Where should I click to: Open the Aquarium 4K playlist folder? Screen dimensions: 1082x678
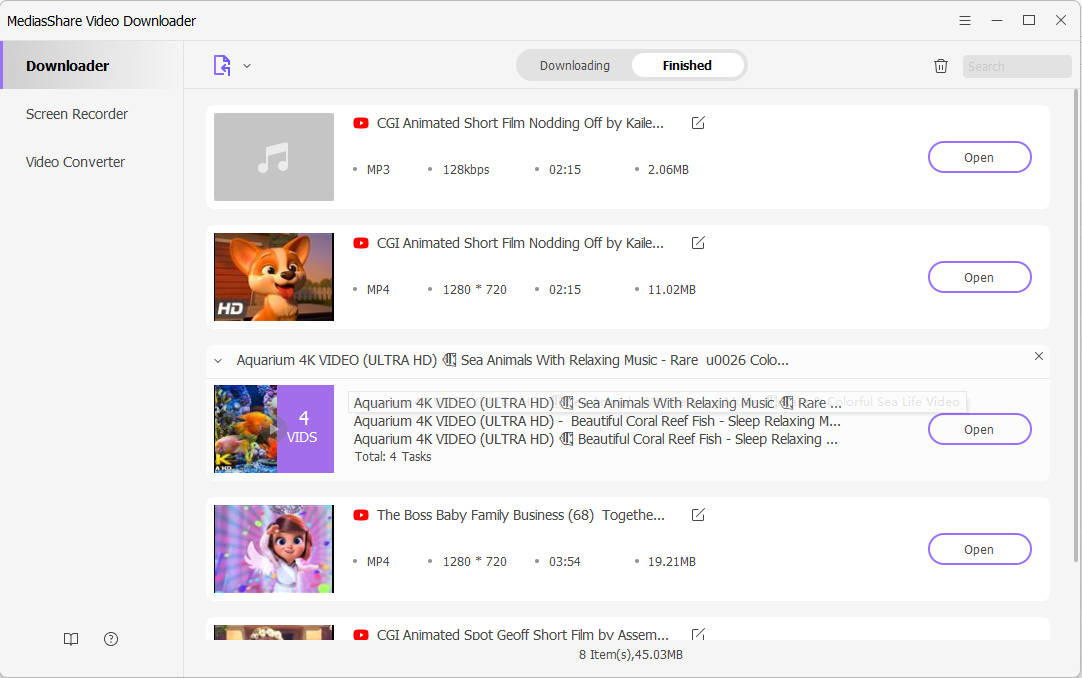tap(979, 429)
